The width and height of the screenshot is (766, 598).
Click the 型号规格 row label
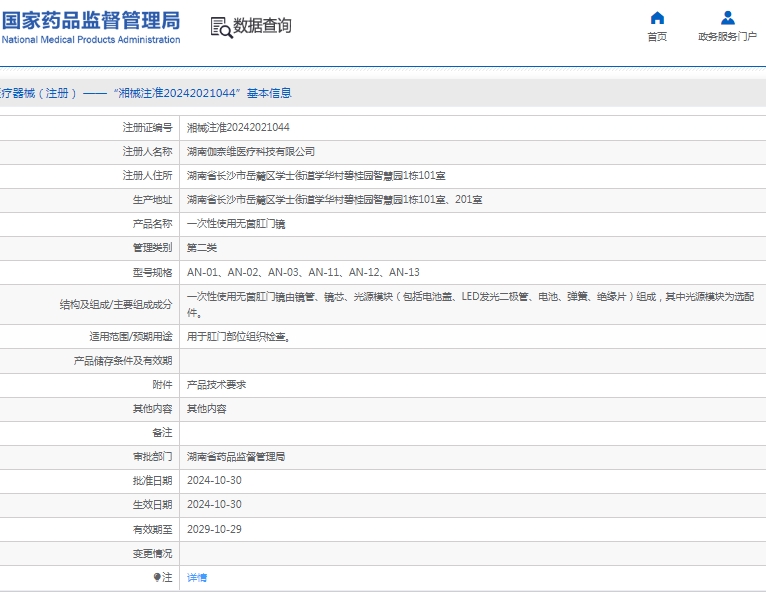pos(152,272)
